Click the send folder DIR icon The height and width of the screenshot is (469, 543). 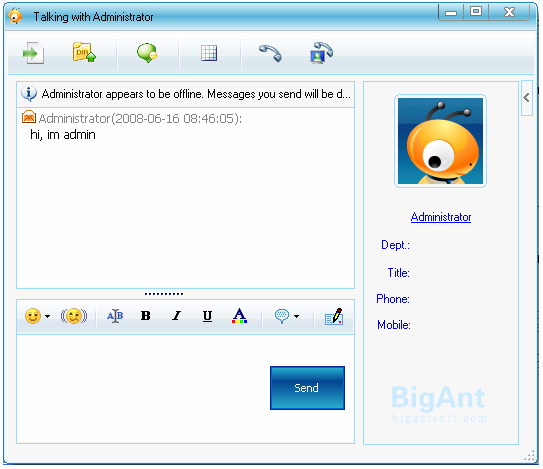pos(84,52)
